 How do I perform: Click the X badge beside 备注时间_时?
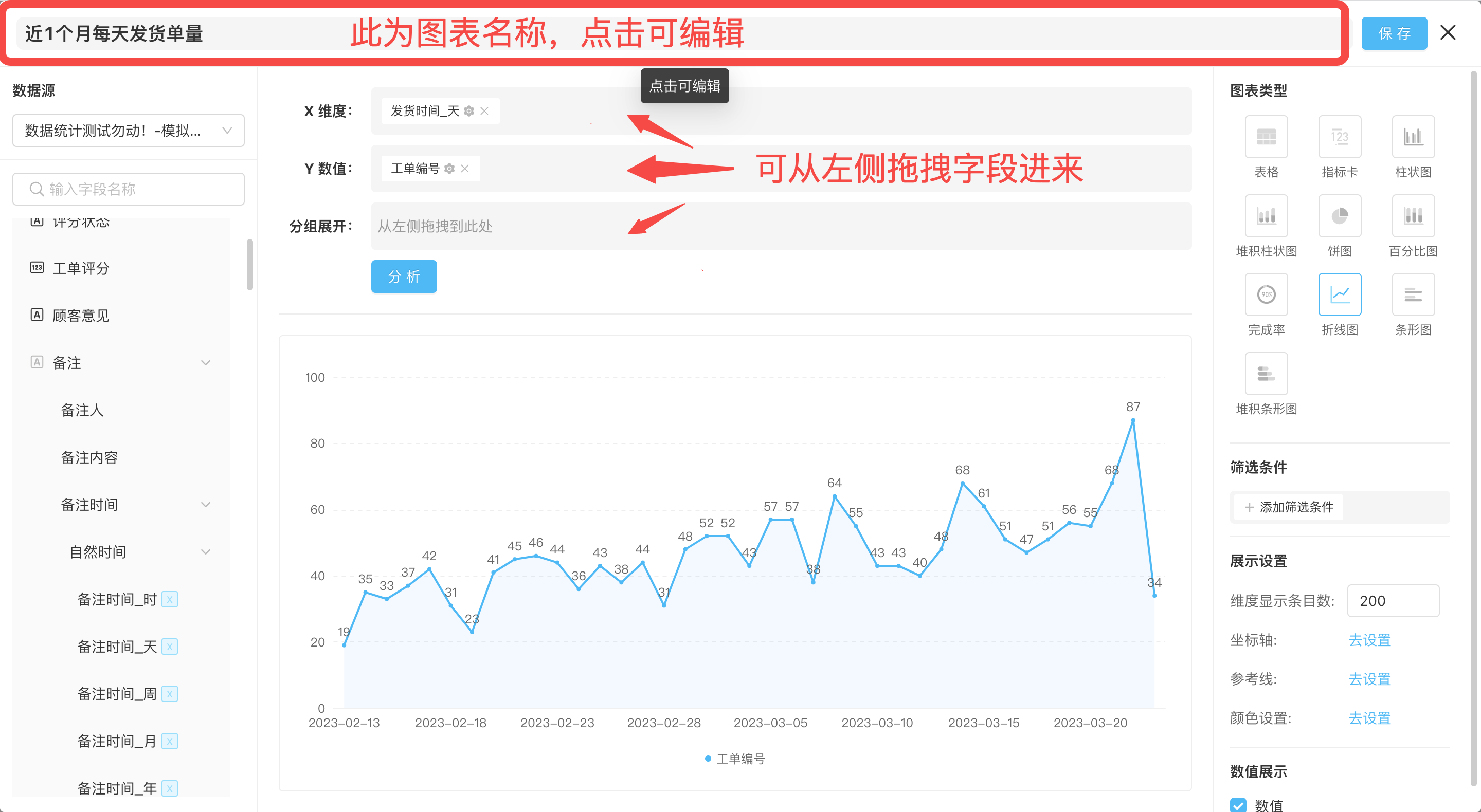click(170, 599)
